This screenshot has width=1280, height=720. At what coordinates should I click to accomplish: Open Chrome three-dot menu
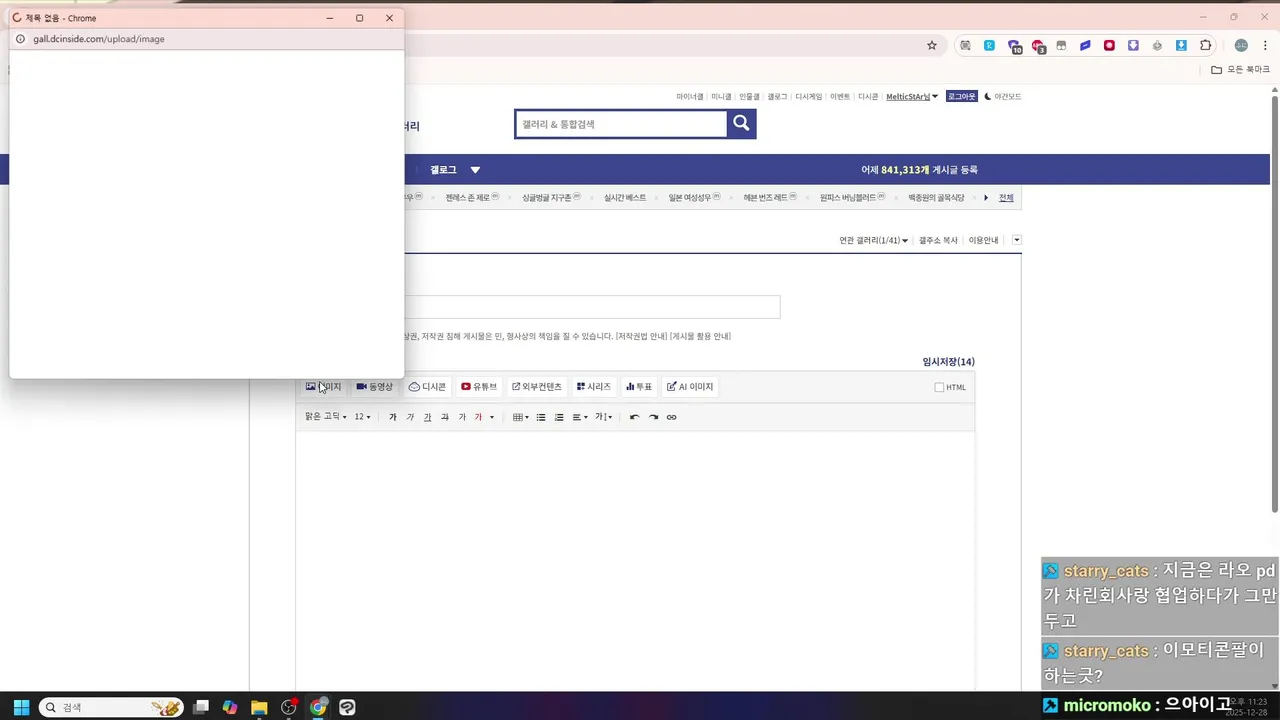(x=1265, y=45)
